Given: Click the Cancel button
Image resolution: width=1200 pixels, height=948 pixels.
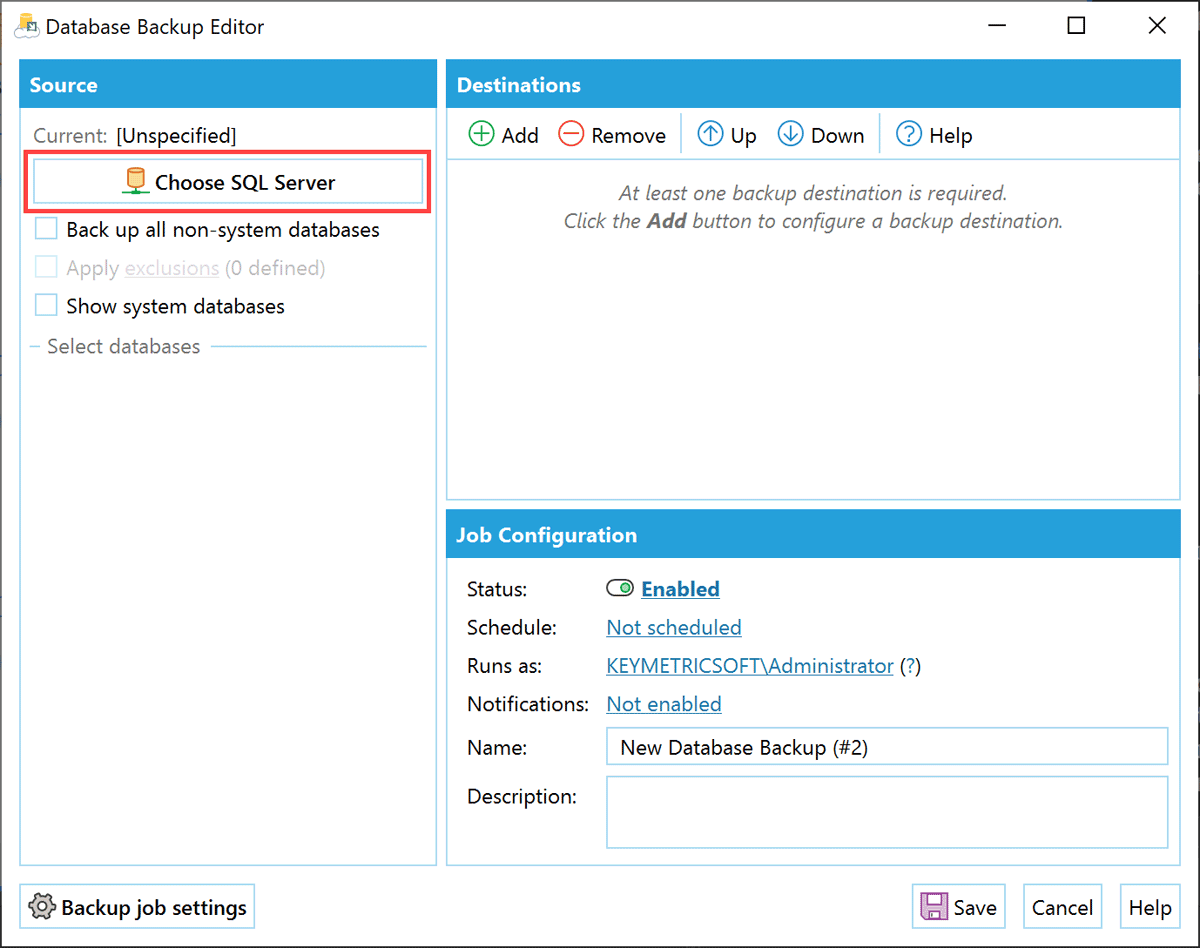Looking at the screenshot, I should [1062, 907].
